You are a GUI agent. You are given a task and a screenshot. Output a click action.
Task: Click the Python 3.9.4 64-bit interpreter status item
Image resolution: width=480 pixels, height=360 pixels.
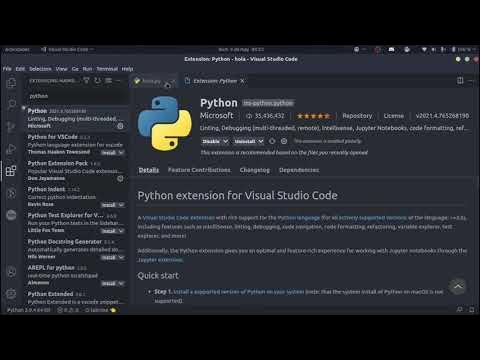29,310
